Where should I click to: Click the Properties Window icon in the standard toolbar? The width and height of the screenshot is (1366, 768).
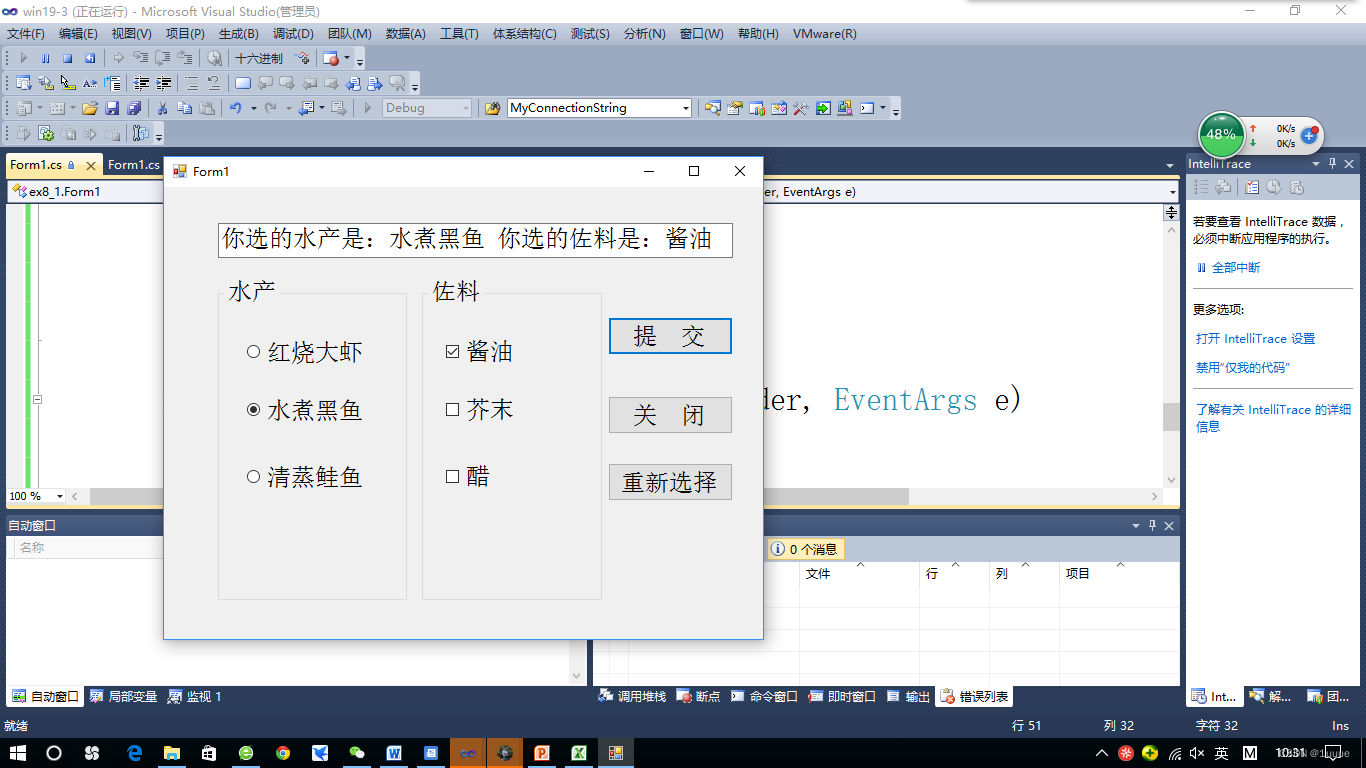(735, 108)
